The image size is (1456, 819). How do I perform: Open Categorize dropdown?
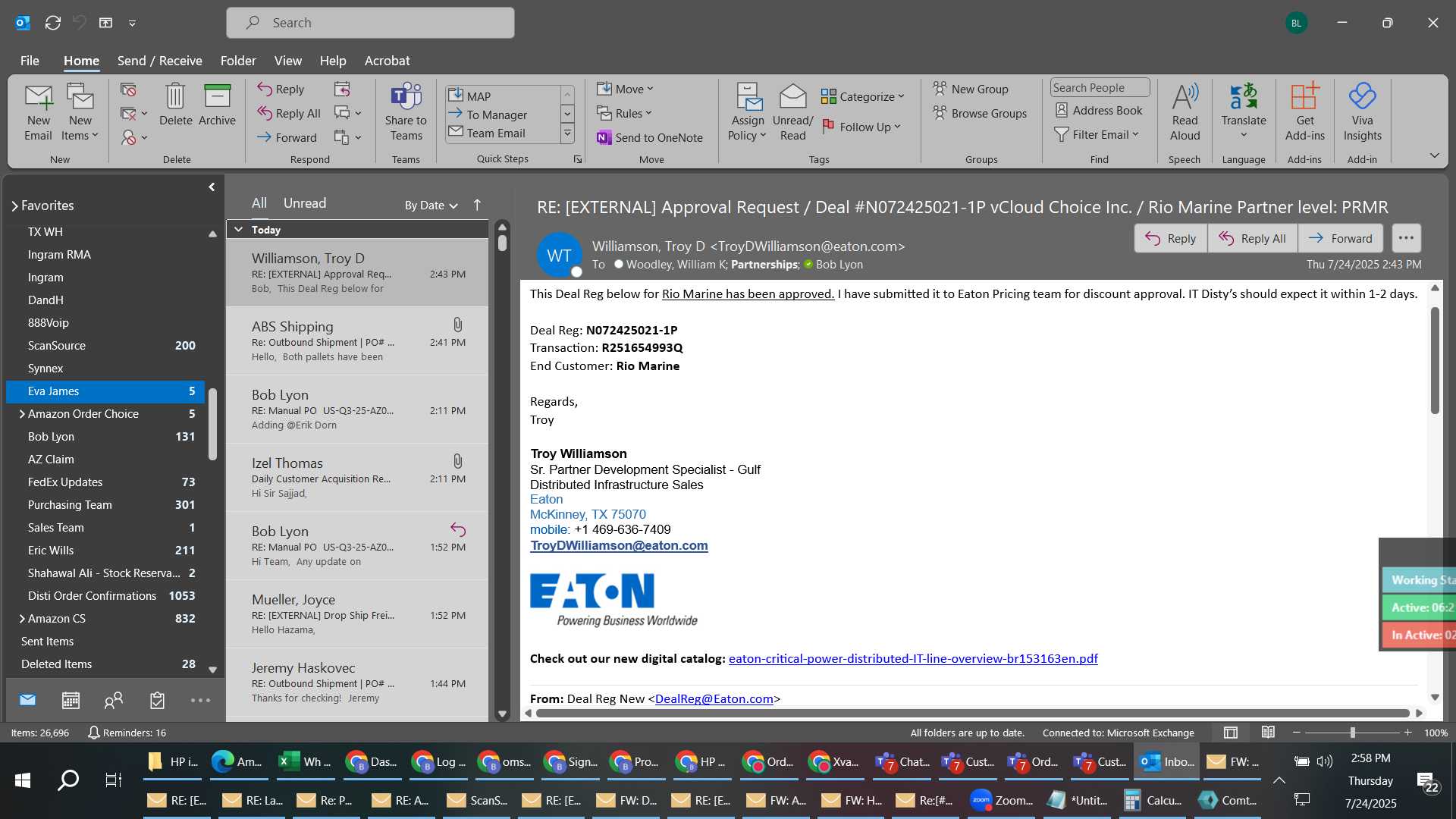pos(863,96)
